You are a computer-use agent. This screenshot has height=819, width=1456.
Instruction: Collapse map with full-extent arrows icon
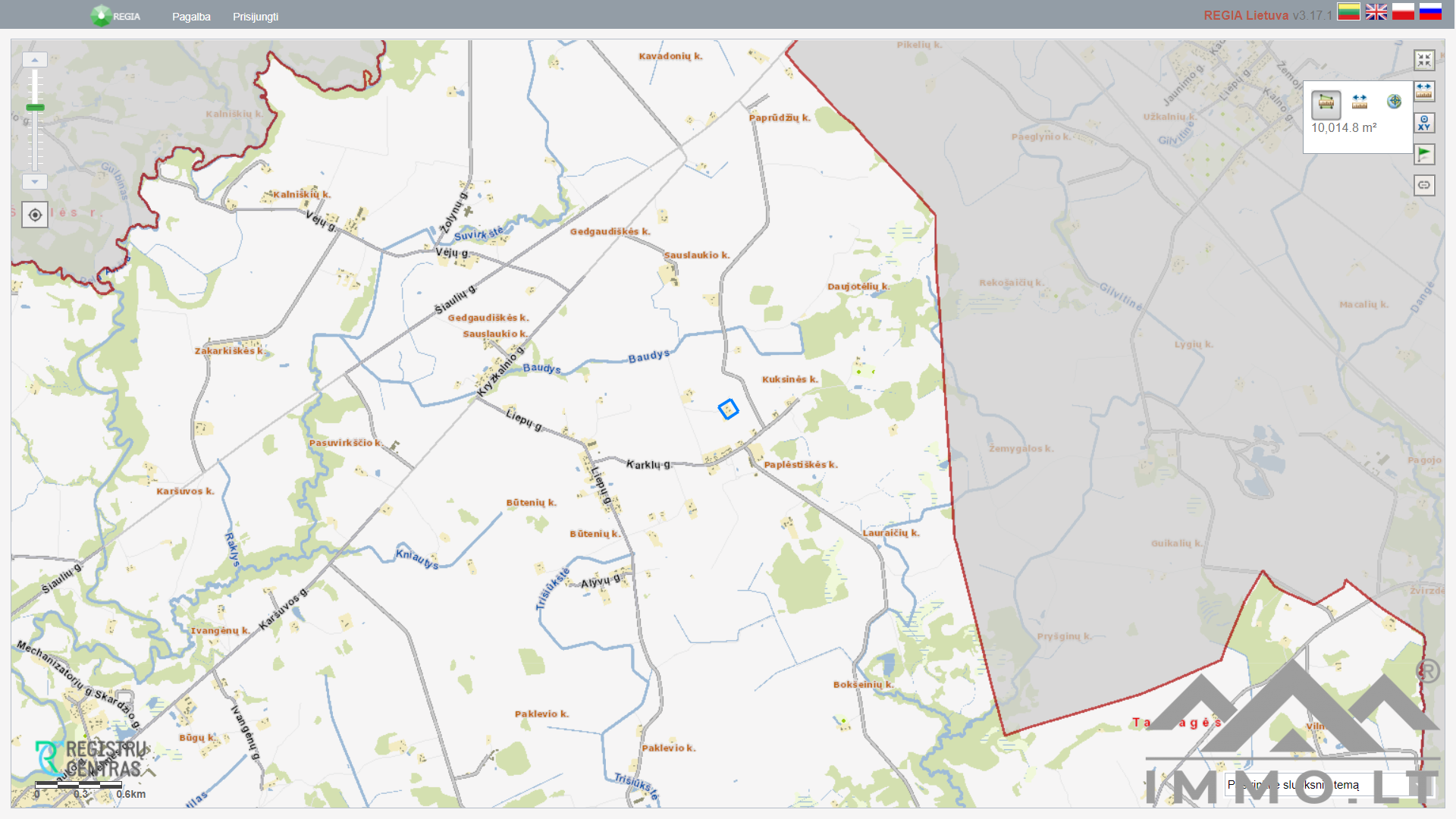click(1424, 60)
